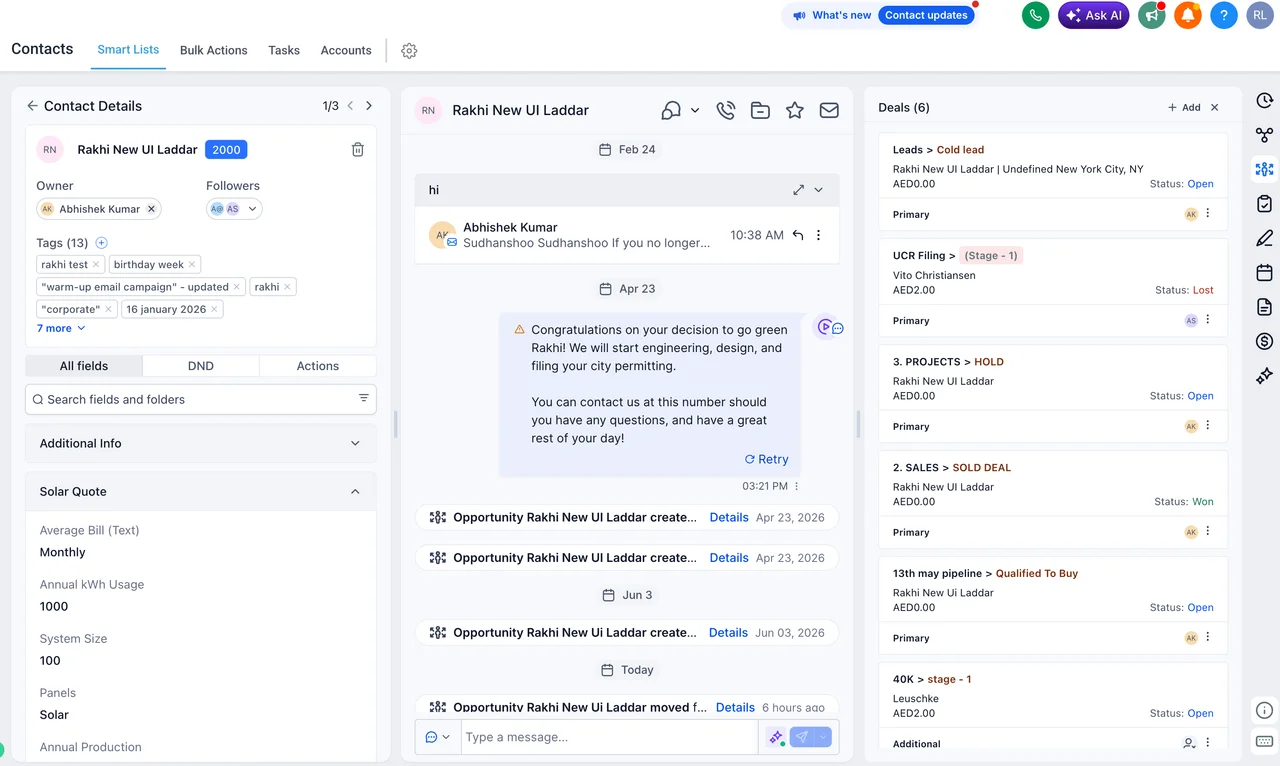Focus the 'Search fields and folders' box
The width and height of the screenshot is (1280, 766).
click(x=200, y=399)
